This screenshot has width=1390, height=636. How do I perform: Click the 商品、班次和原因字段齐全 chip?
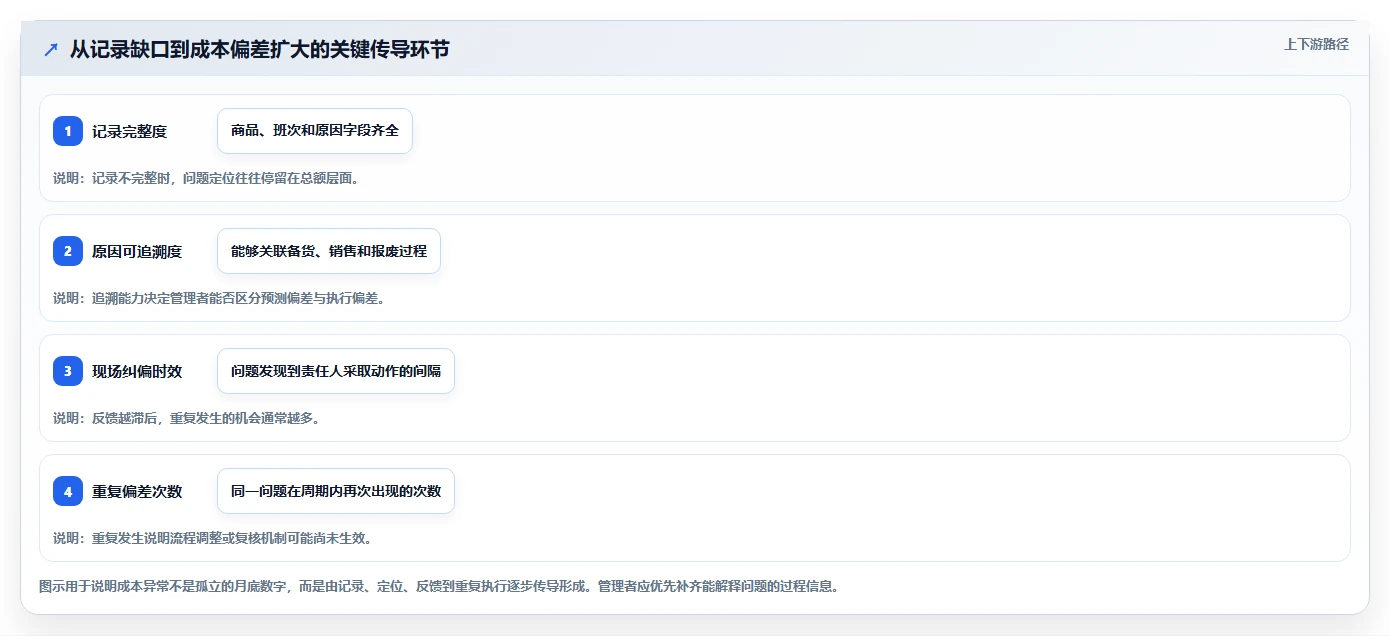tap(315, 131)
